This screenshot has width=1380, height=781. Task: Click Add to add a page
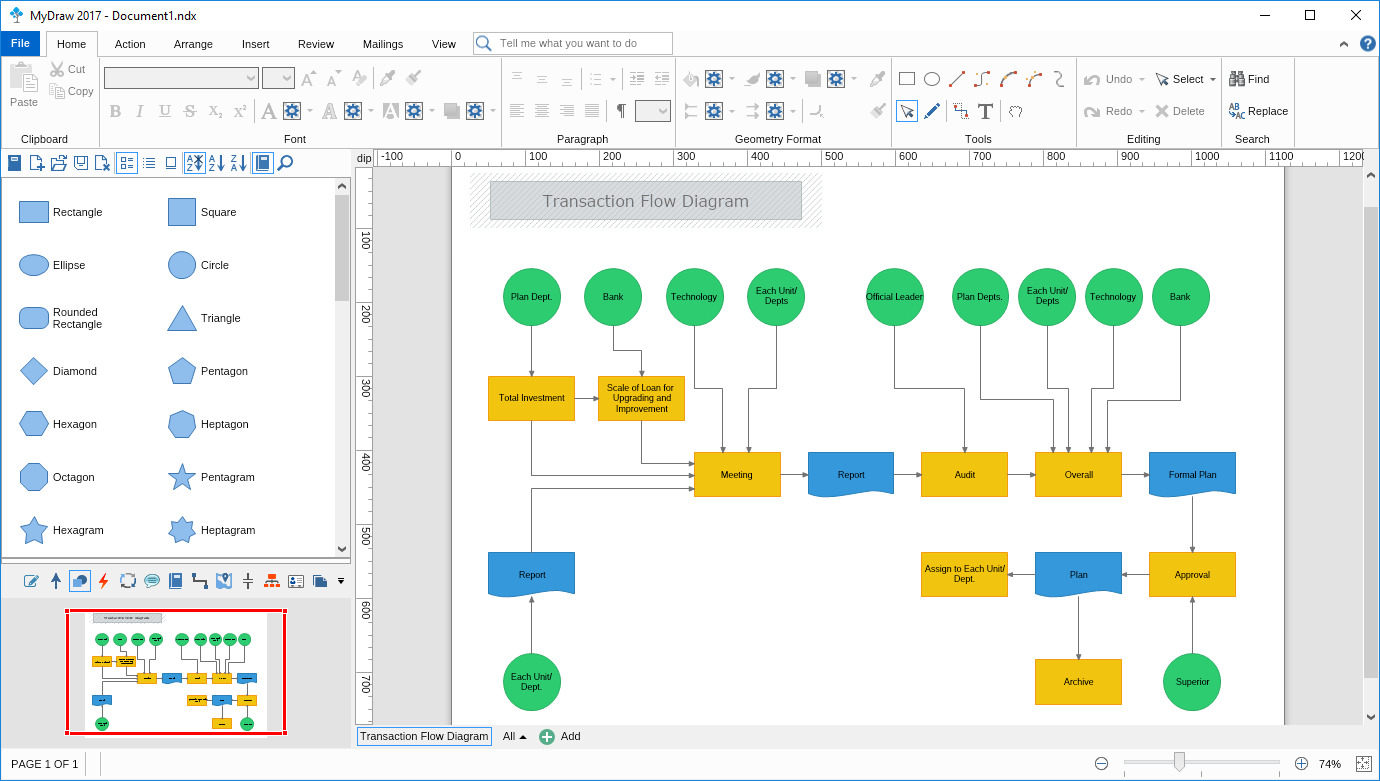(560, 736)
